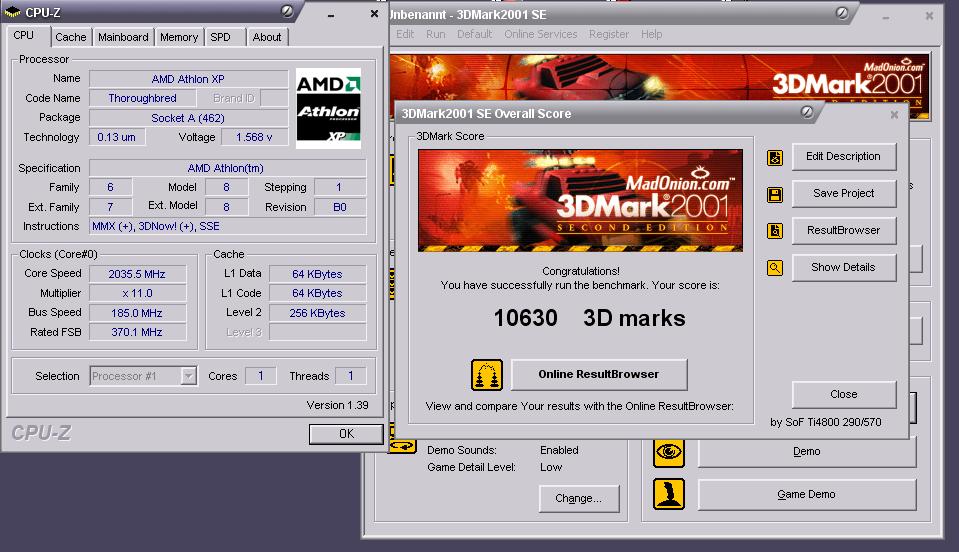
Task: Click the Revision value B0
Action: [340, 207]
